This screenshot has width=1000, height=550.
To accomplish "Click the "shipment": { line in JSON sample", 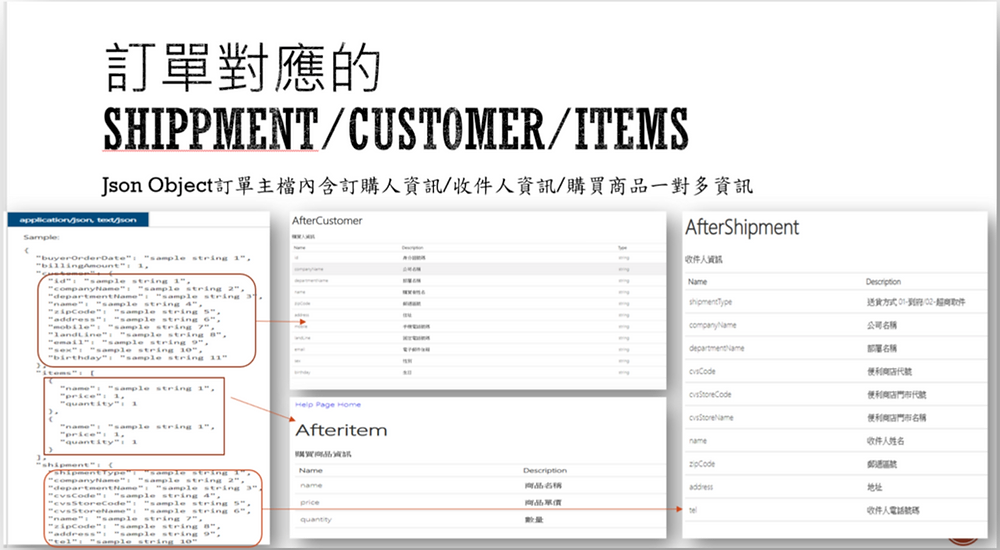I will point(75,465).
